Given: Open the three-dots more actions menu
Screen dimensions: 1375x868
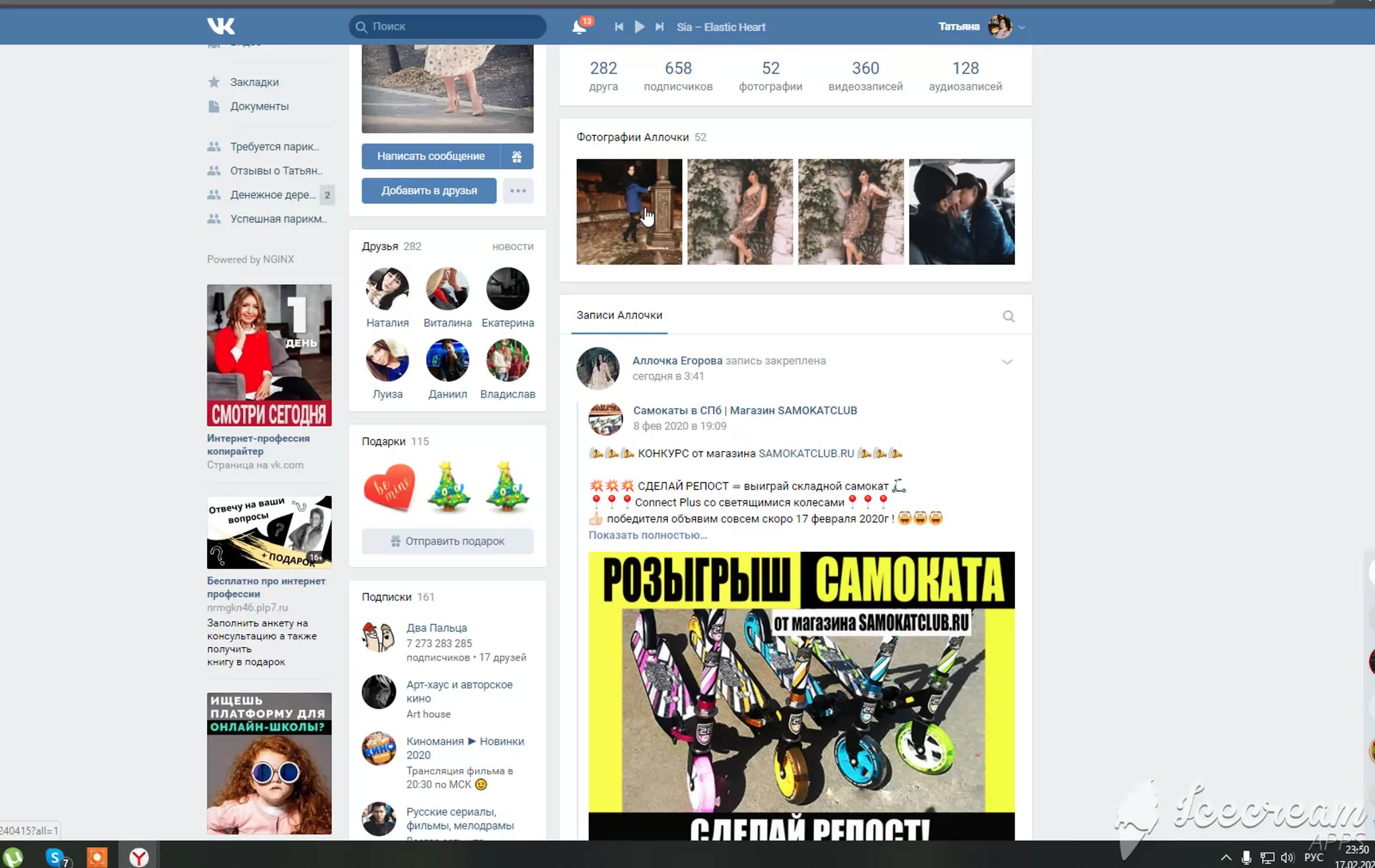Looking at the screenshot, I should (518, 190).
